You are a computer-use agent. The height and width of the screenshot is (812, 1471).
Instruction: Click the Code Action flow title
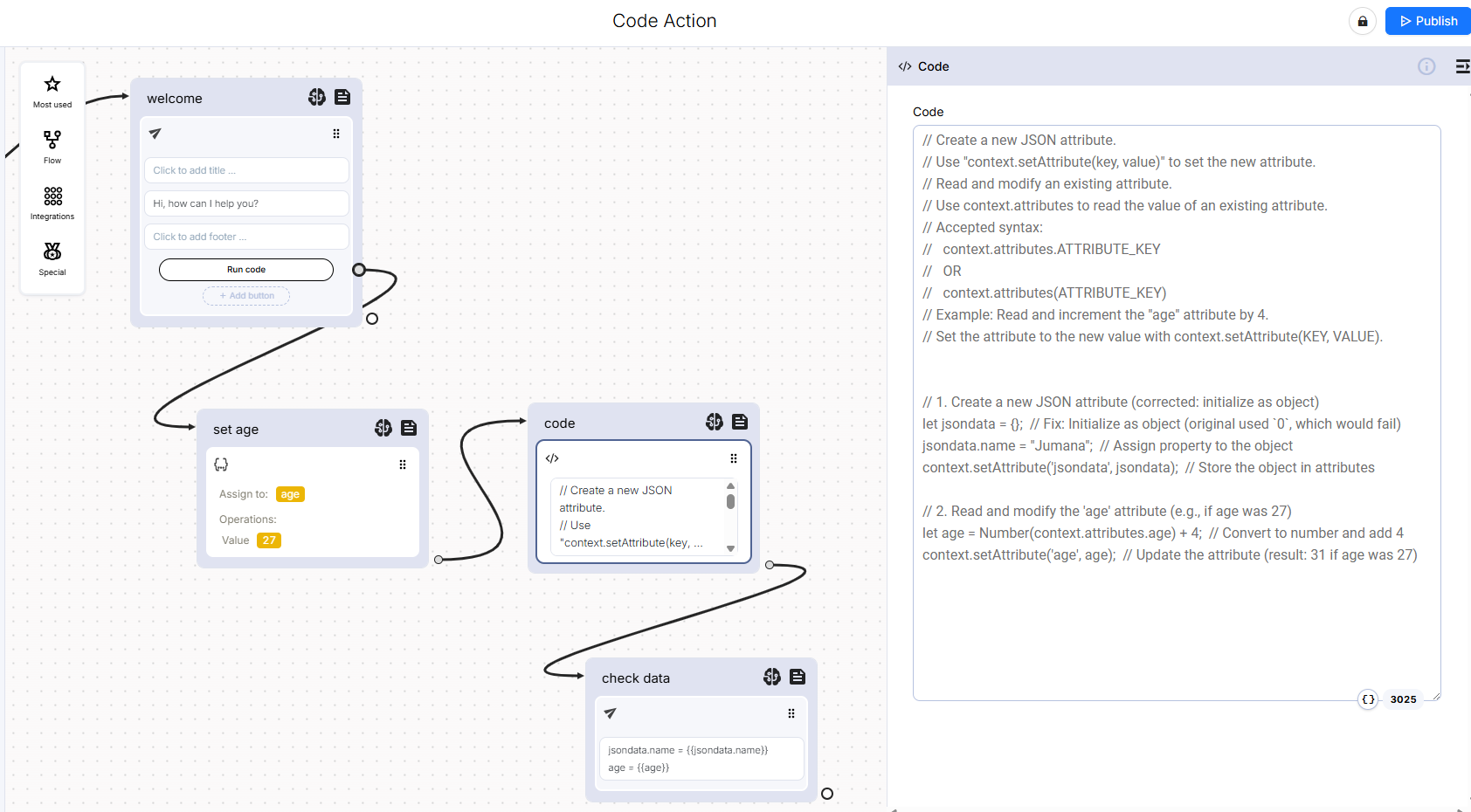click(664, 21)
